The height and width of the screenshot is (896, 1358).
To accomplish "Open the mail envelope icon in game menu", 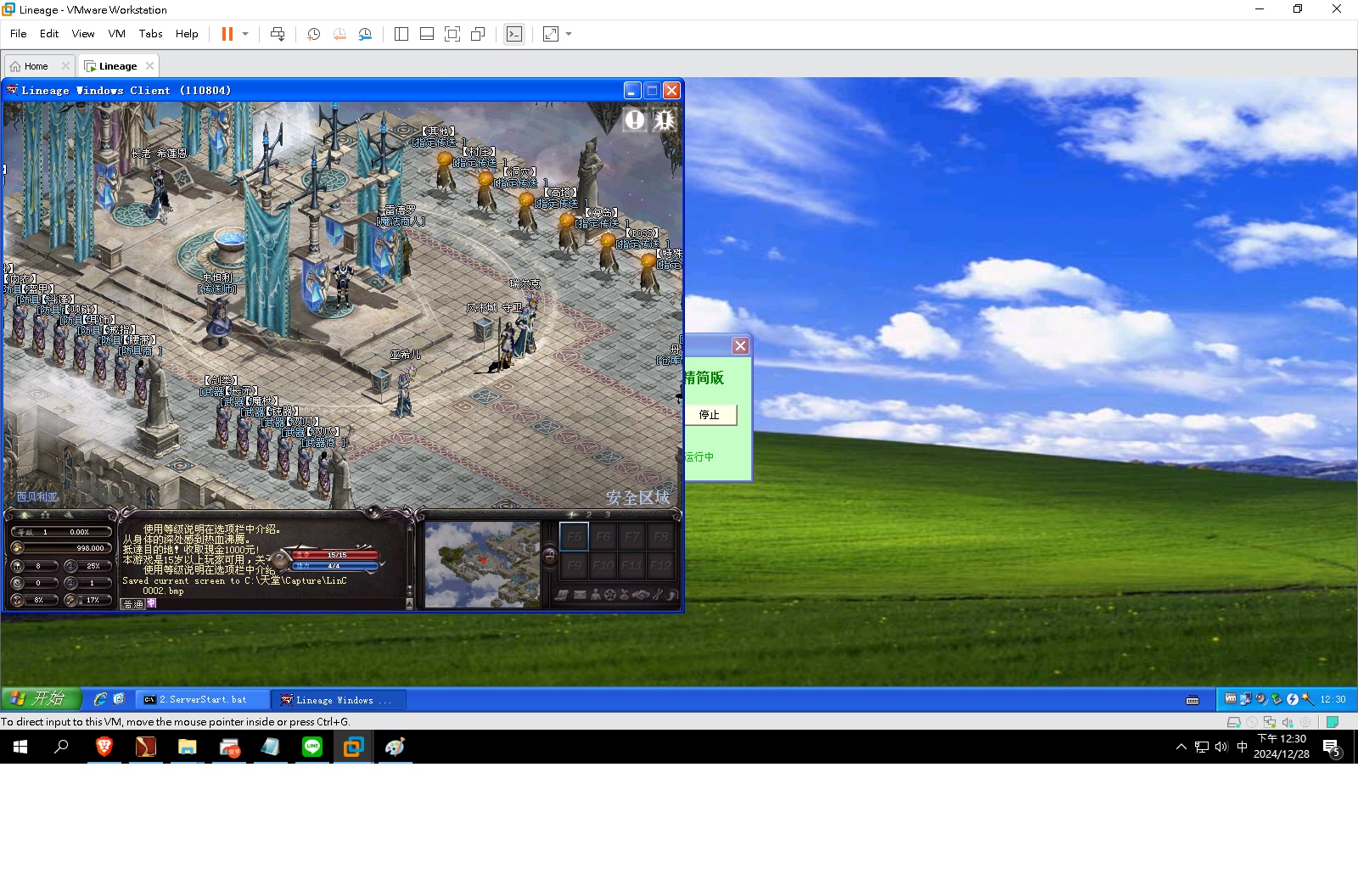I will pyautogui.click(x=580, y=595).
